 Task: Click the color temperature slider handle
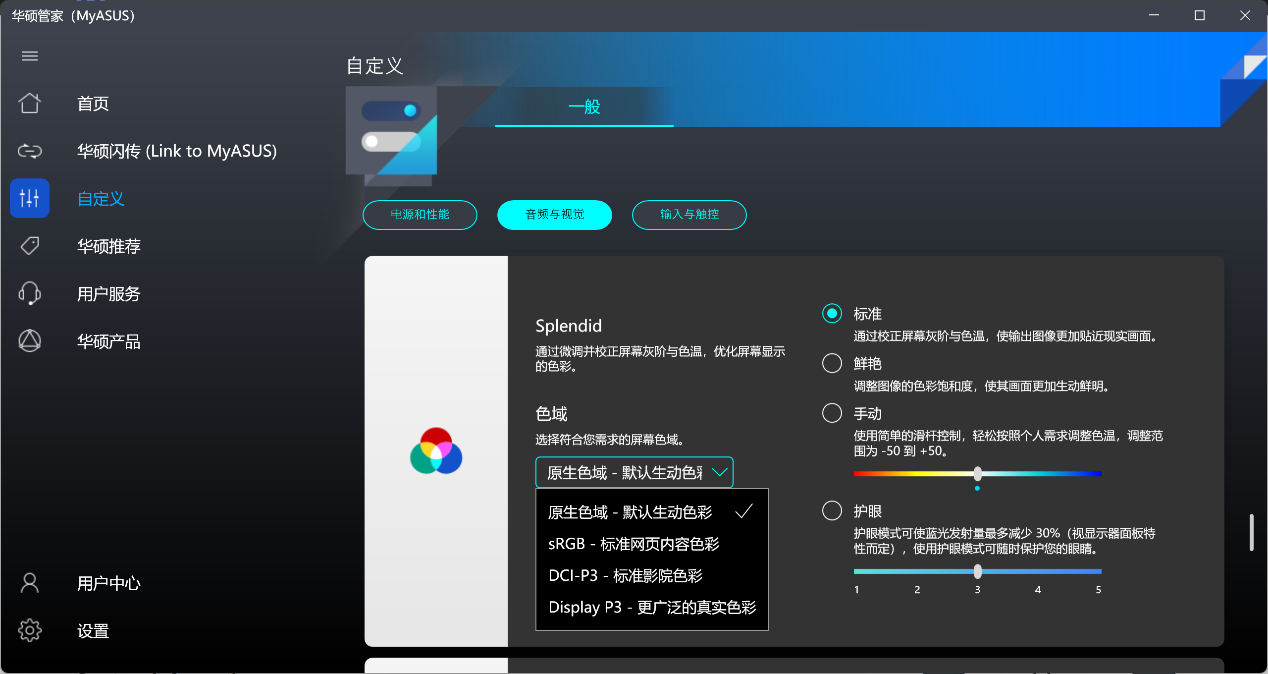tap(977, 474)
